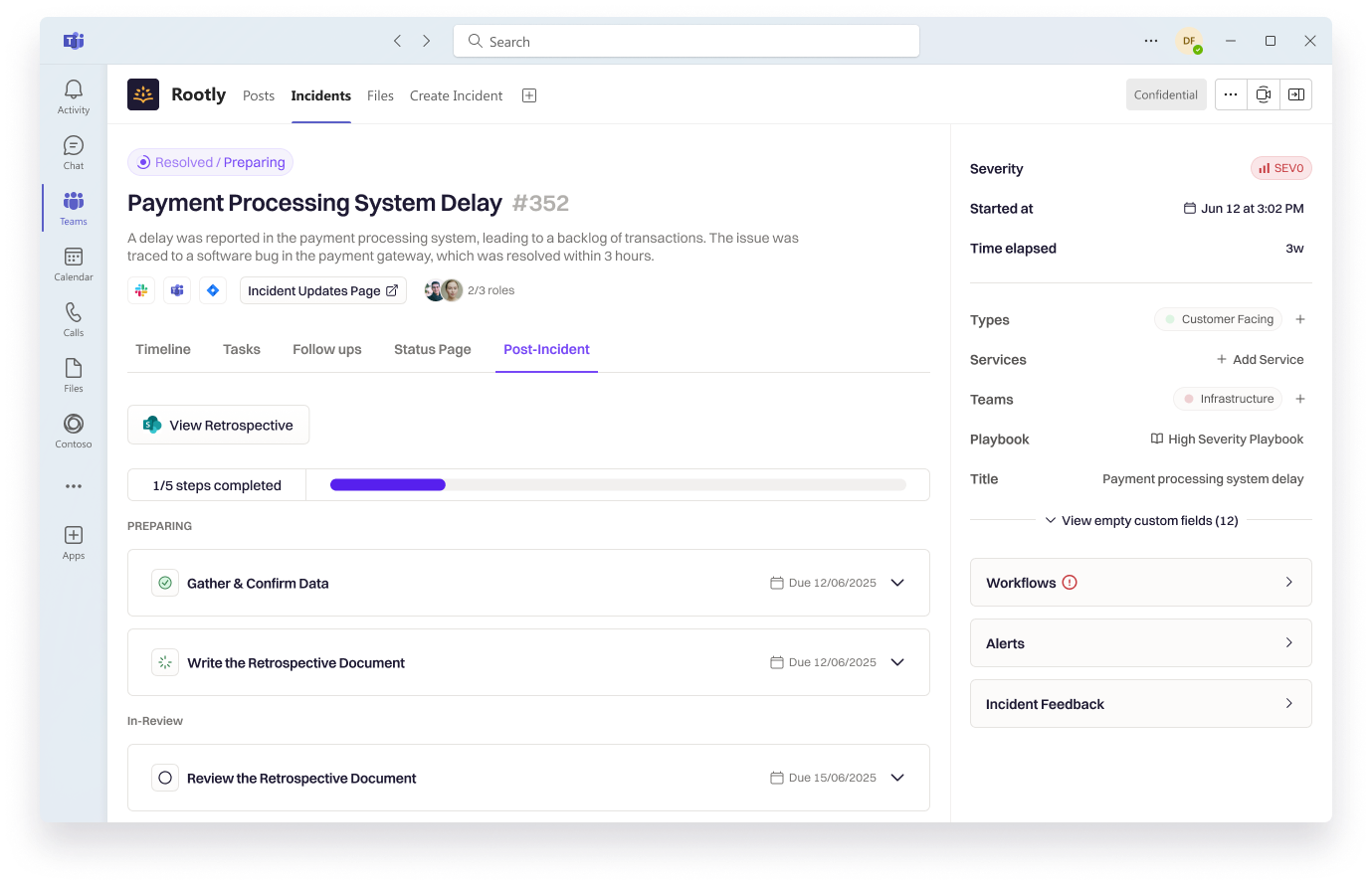Viewport: 1372px width, 885px height.
Task: Add another type with plus icon
Action: [x=1300, y=319]
